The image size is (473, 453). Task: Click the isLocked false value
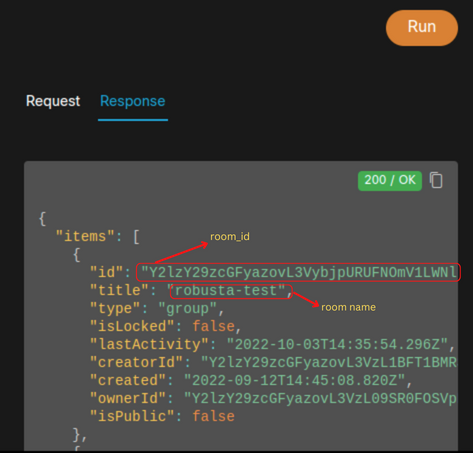coord(213,326)
